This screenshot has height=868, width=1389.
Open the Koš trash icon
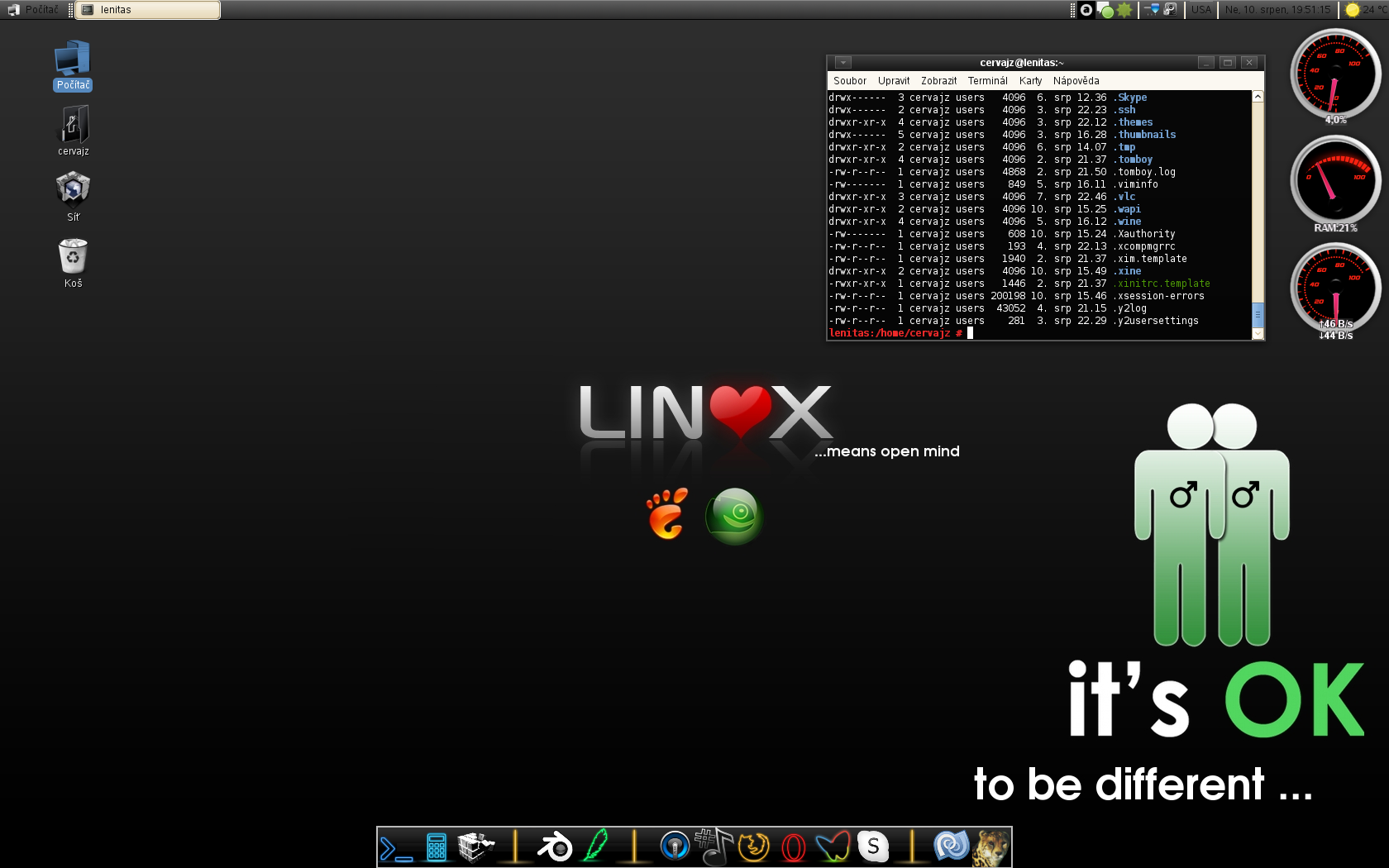pos(73,263)
